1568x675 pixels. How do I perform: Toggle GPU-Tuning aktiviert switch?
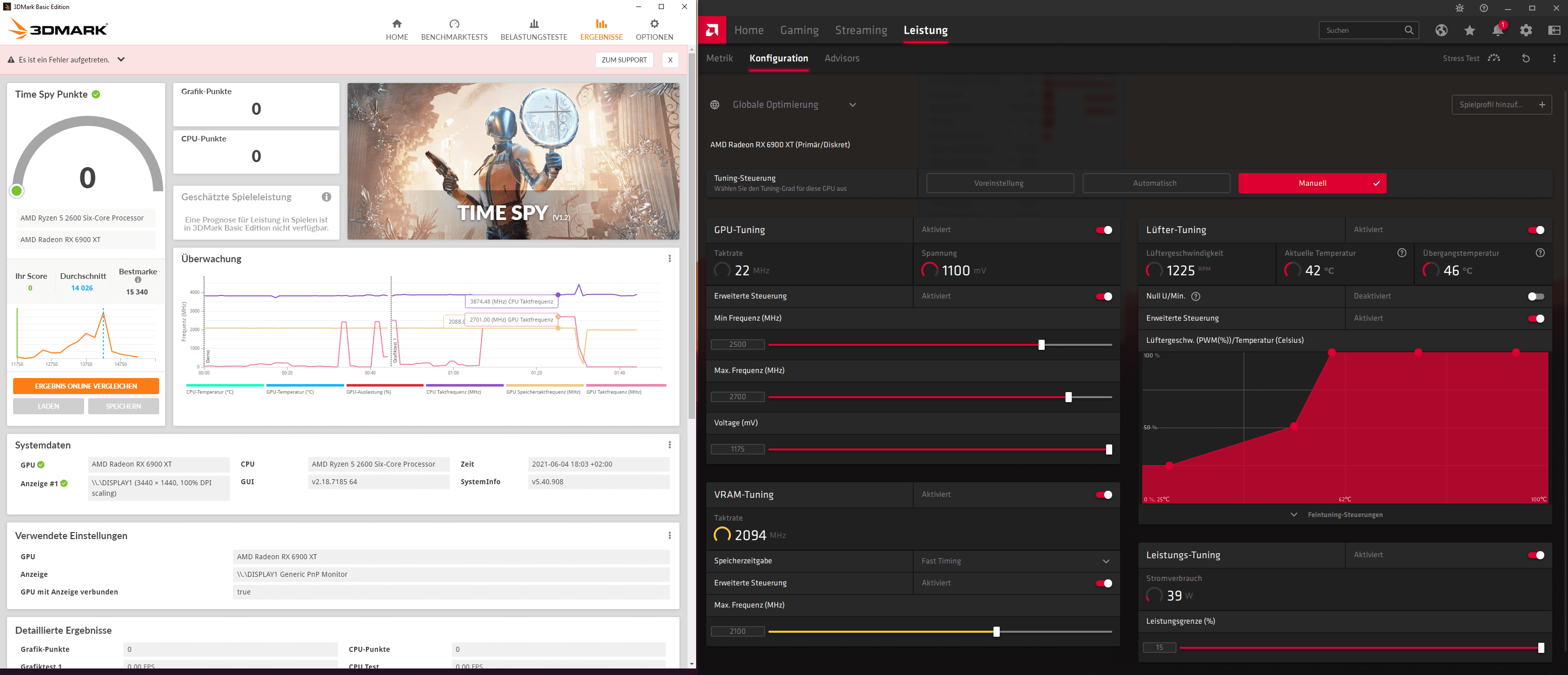click(1104, 230)
